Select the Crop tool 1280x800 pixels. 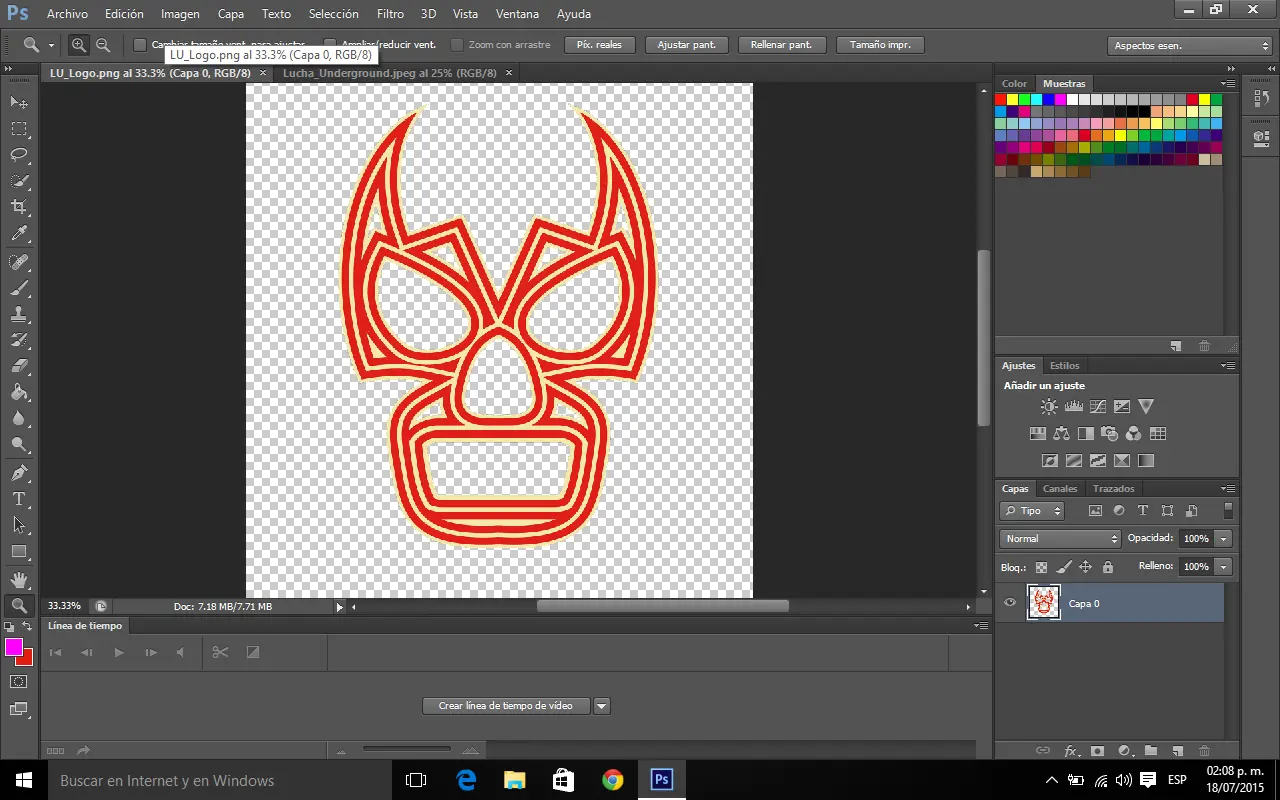pos(19,207)
